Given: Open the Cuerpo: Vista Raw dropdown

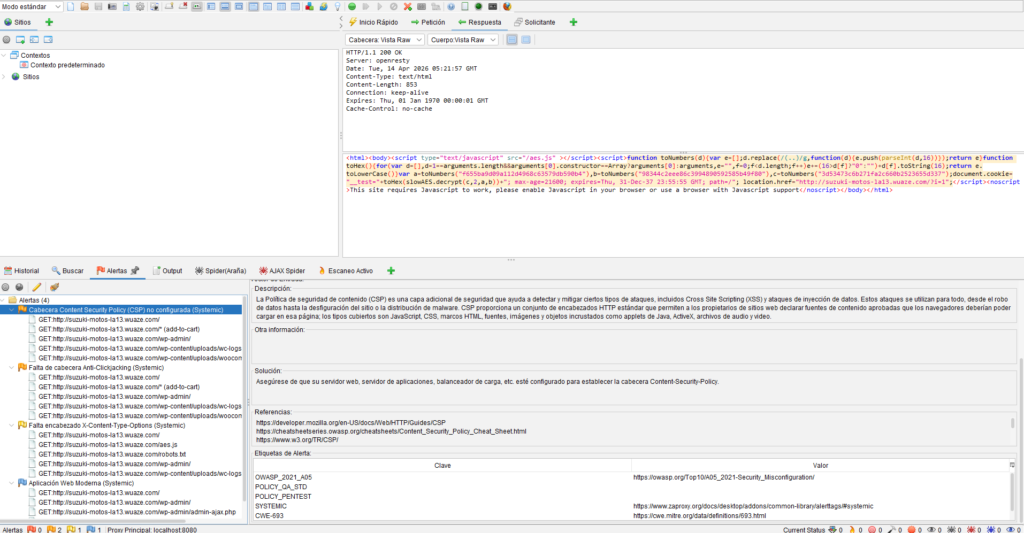Looking at the screenshot, I should (x=463, y=40).
